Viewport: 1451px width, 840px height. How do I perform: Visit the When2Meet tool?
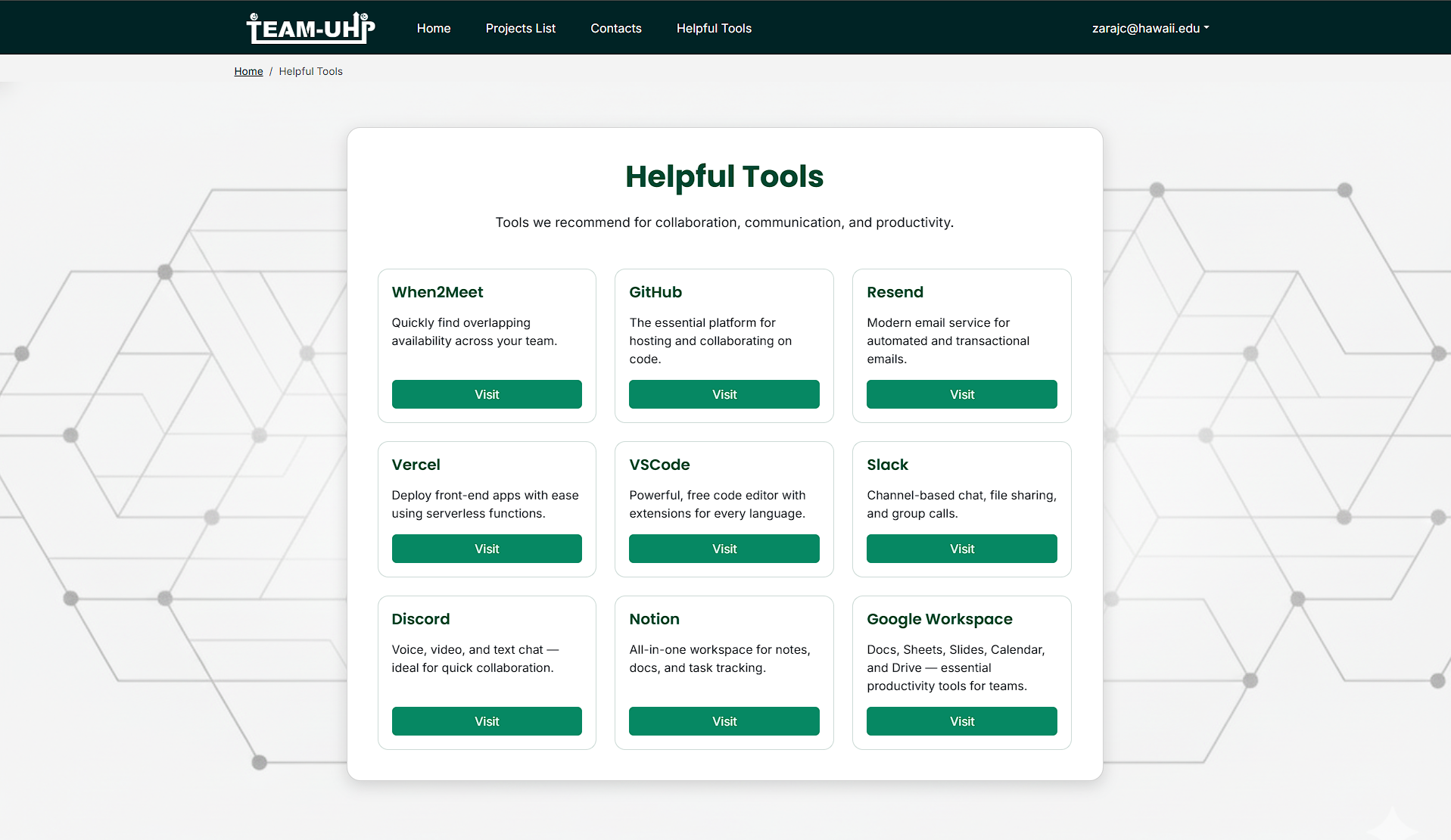click(486, 394)
